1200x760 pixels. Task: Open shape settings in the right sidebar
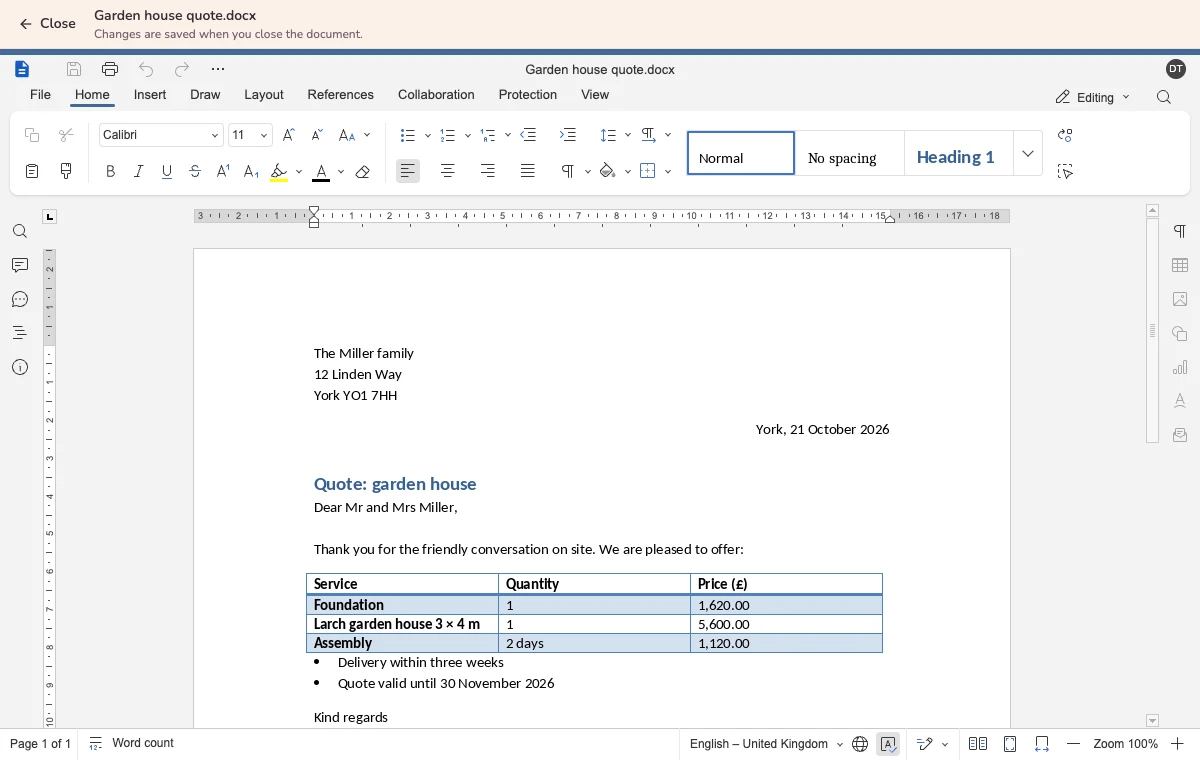point(1180,333)
